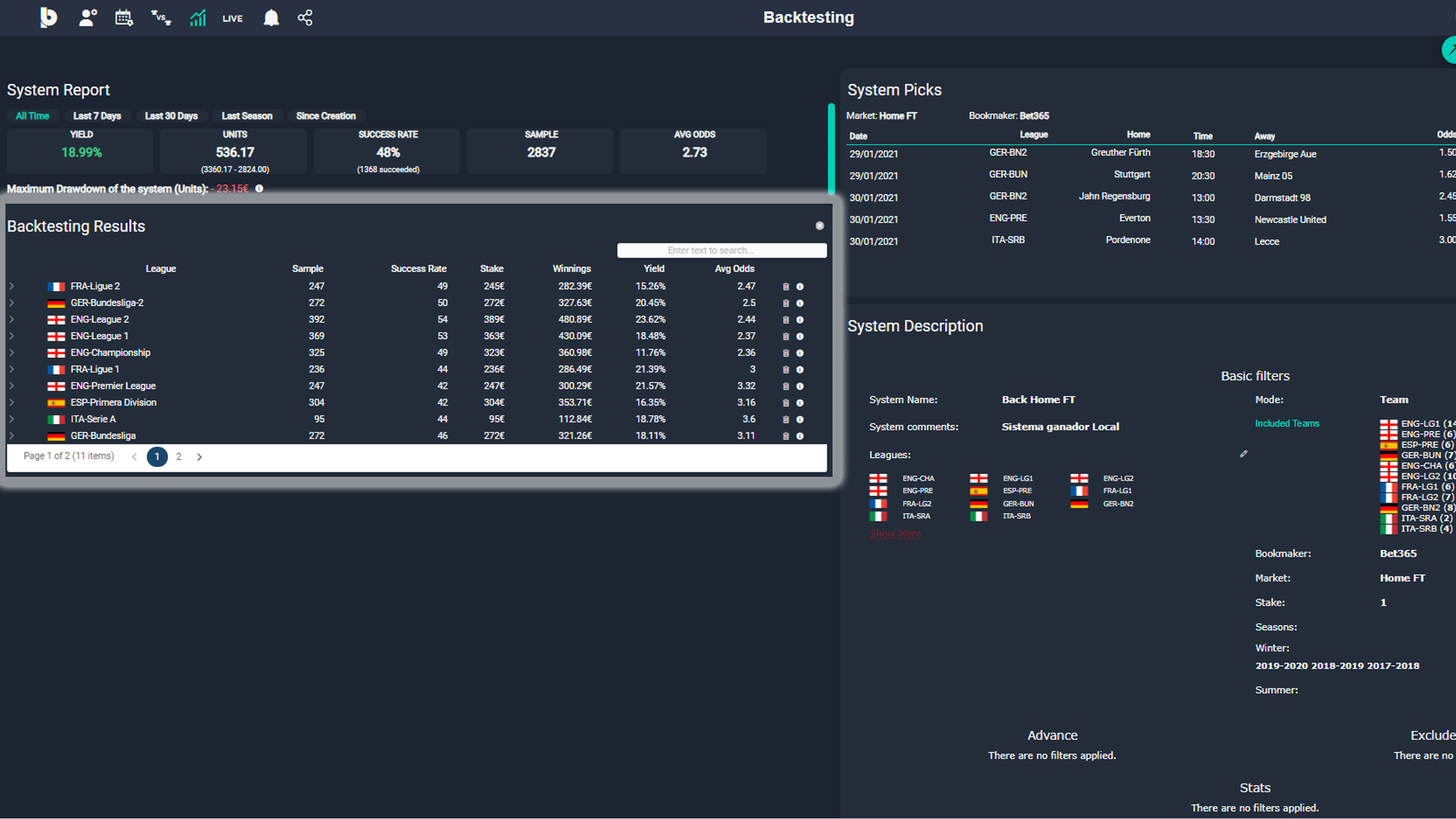Screen dimensions: 1456x819
Task: Open info icon for GER-Bundesliga-2 row
Action: tap(800, 303)
